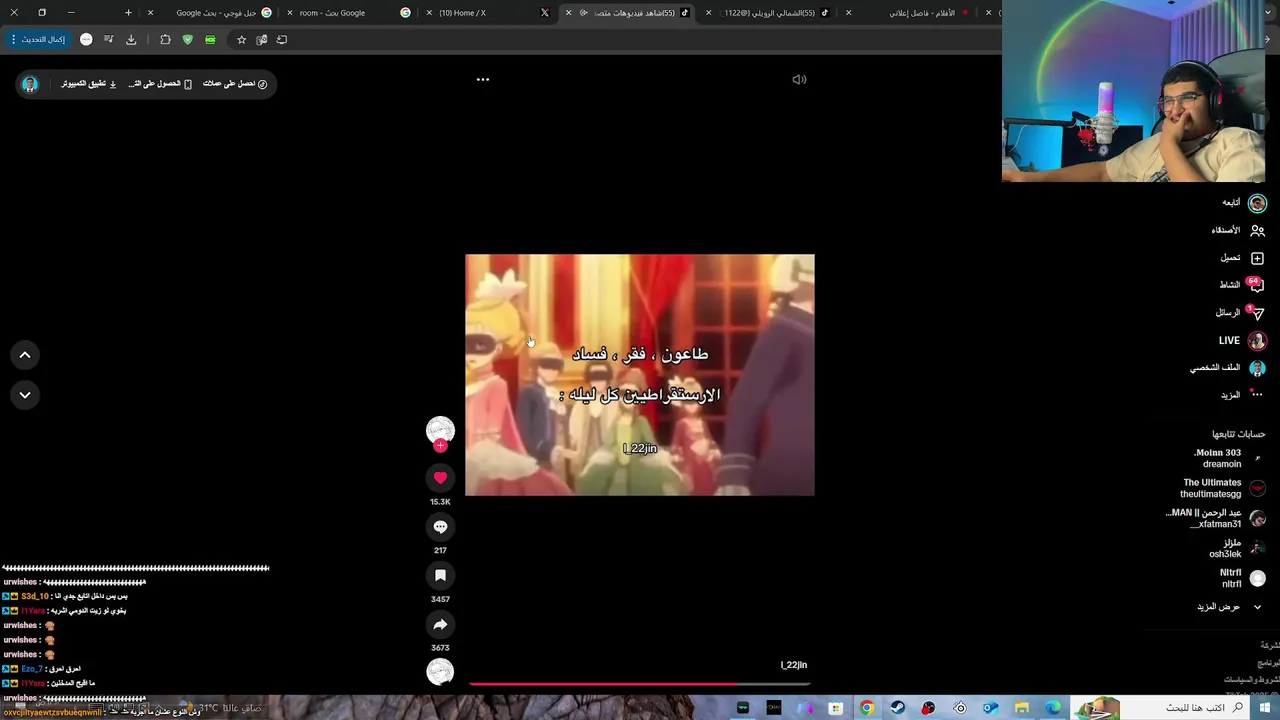This screenshot has width=1280, height=720.
Task: Click the browser Finish update (إكمال التحديث) button
Action: pyautogui.click(x=38, y=39)
